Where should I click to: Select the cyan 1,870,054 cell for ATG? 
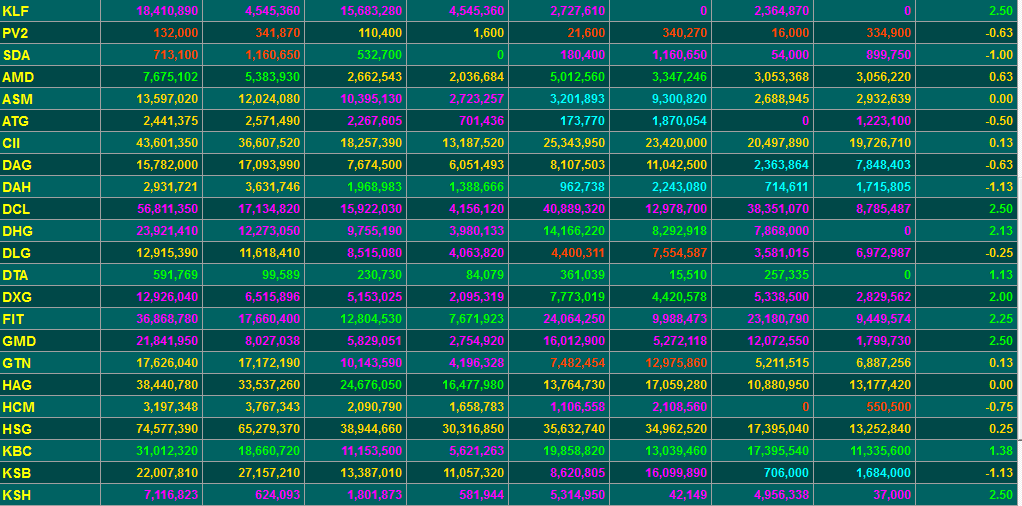(x=679, y=121)
